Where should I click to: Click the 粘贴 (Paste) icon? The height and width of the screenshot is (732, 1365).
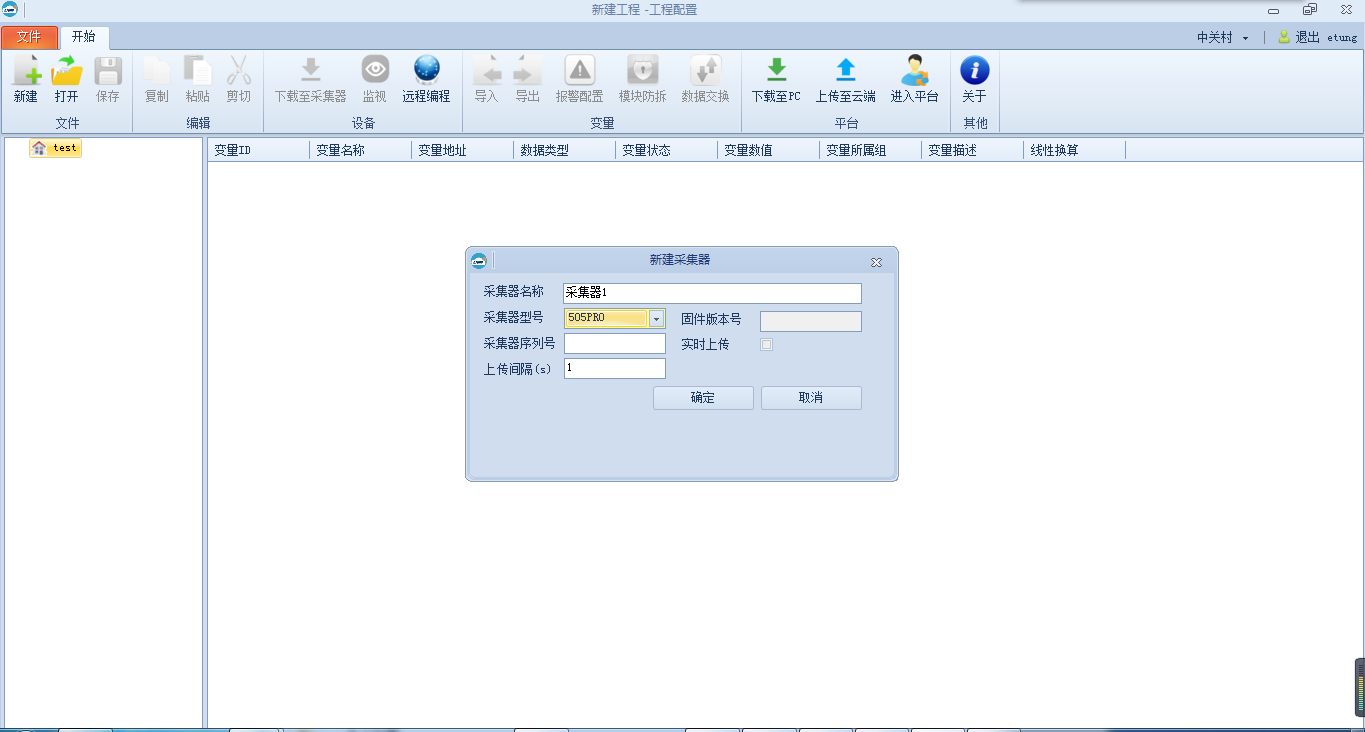click(198, 71)
